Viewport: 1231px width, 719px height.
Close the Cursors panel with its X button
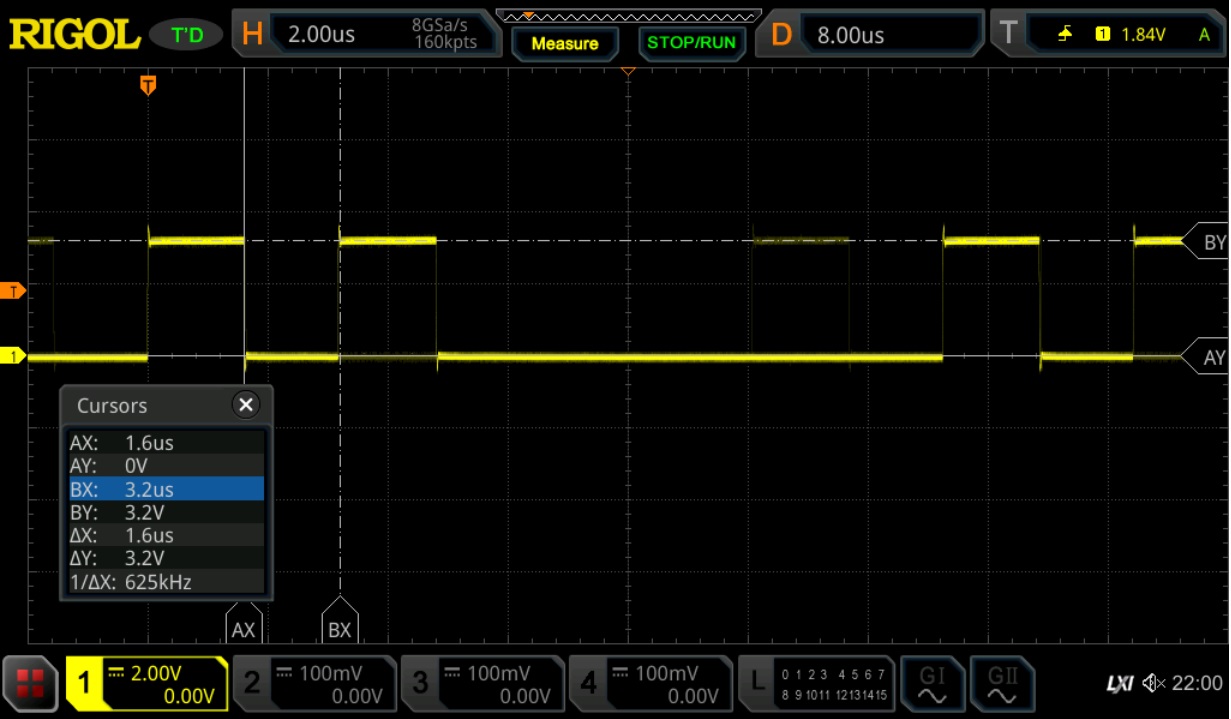pyautogui.click(x=248, y=404)
